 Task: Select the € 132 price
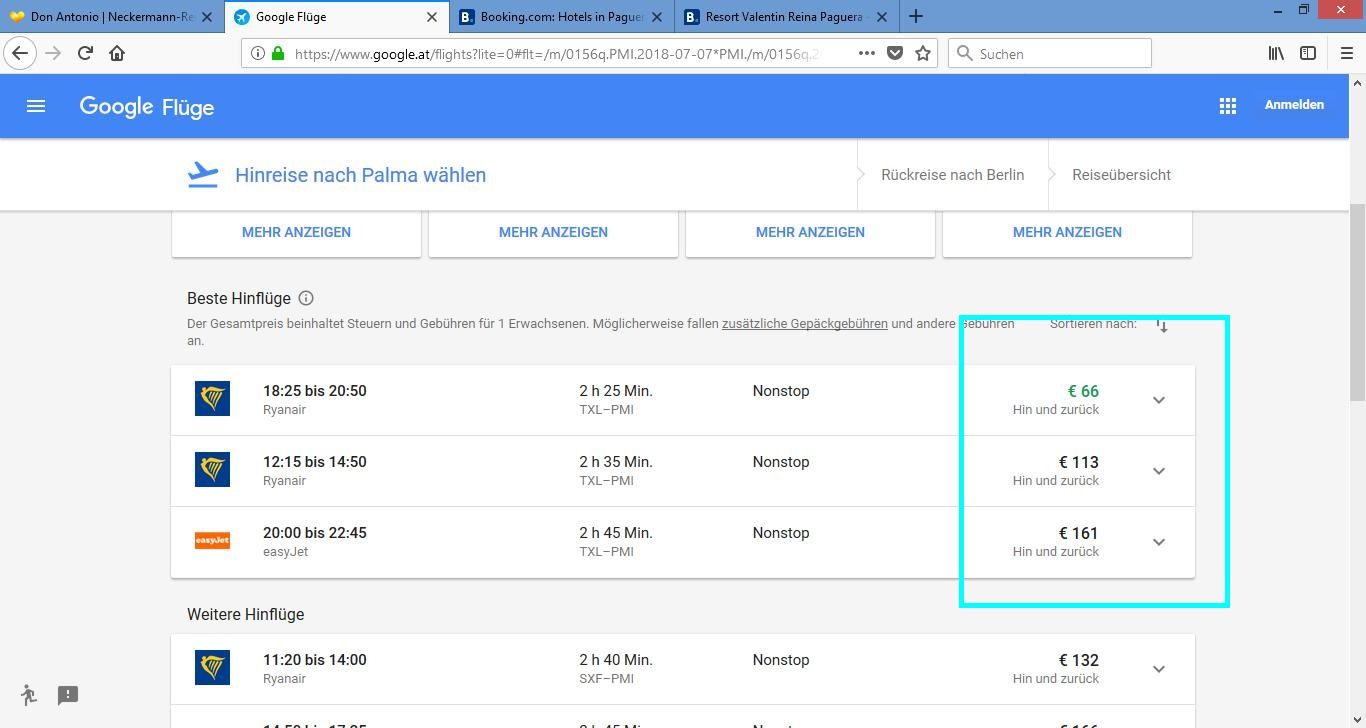1079,660
